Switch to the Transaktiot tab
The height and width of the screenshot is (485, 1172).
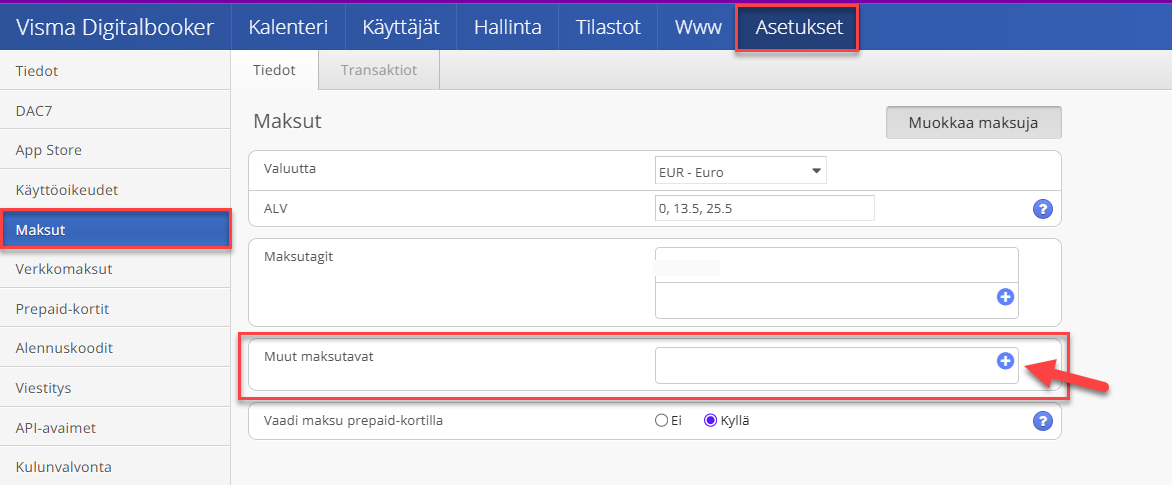tap(379, 71)
